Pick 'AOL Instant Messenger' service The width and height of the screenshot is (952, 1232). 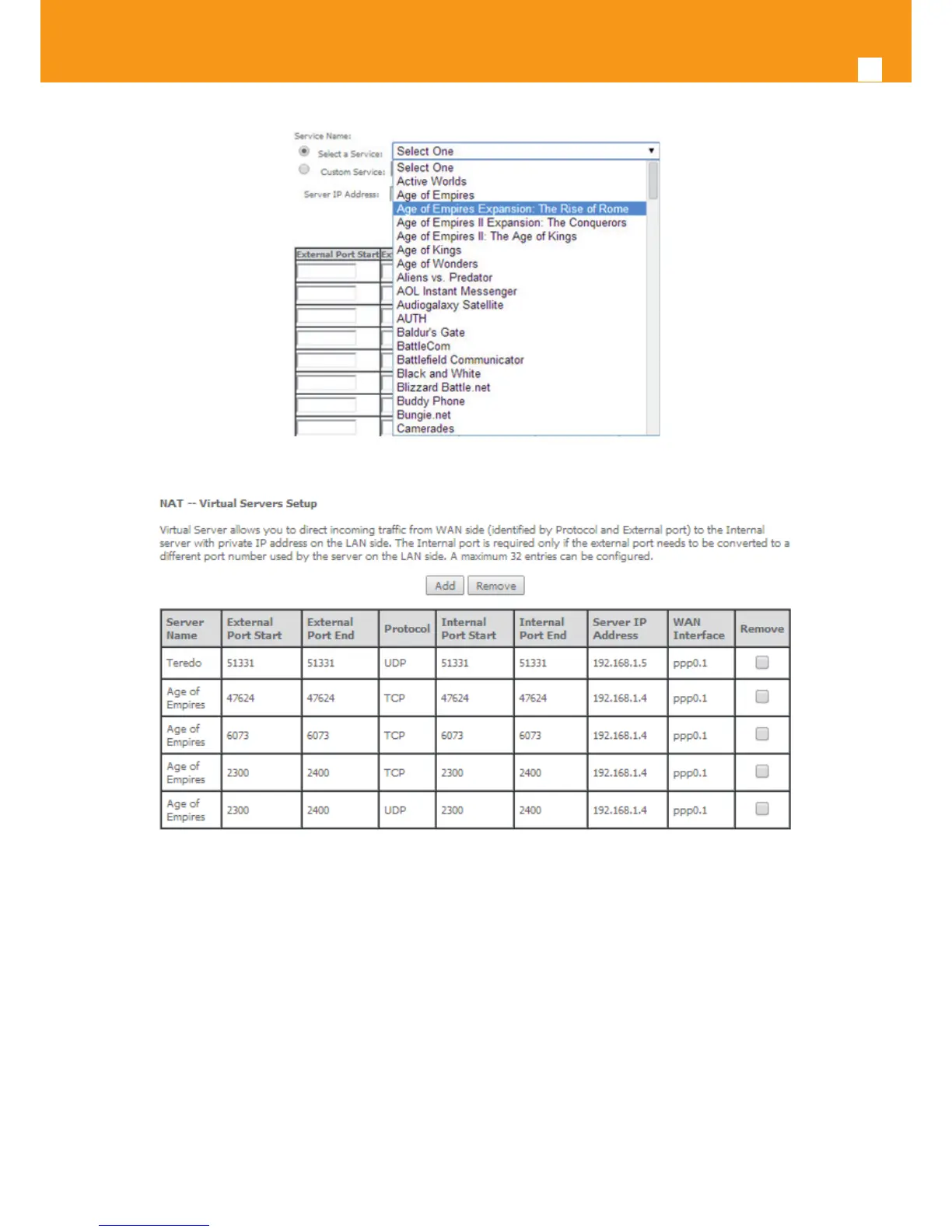click(x=457, y=291)
